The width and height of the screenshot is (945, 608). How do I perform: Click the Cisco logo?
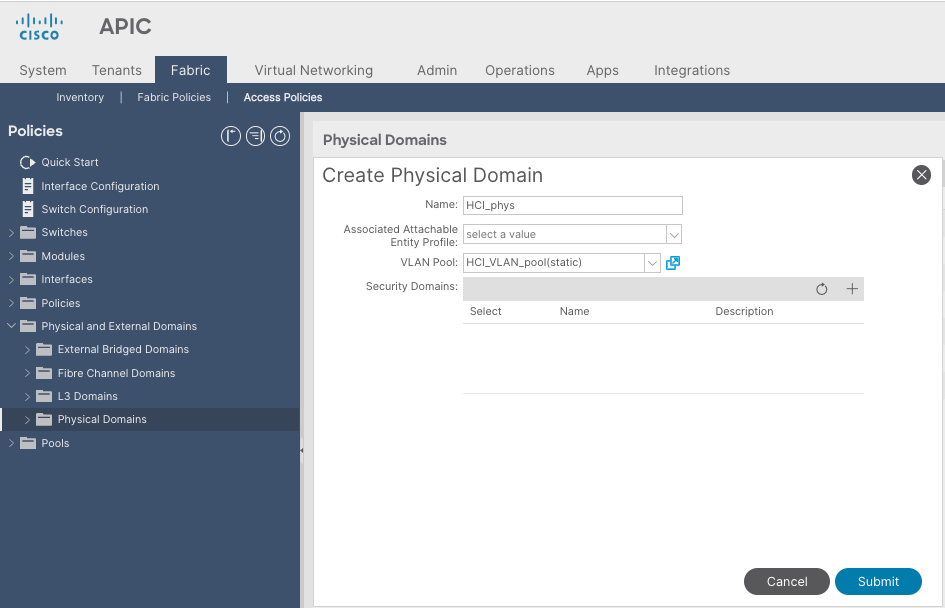pyautogui.click(x=39, y=27)
